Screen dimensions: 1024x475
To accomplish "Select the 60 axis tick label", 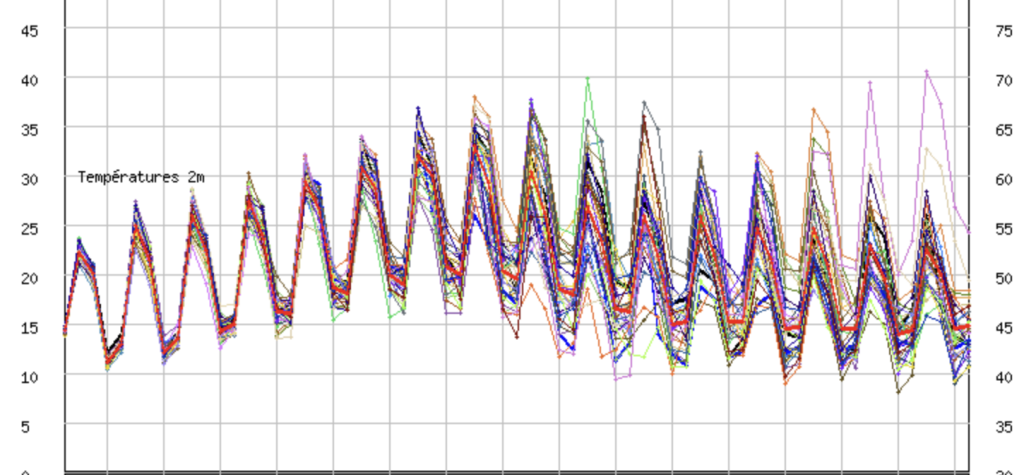I will pyautogui.click(x=1004, y=179).
